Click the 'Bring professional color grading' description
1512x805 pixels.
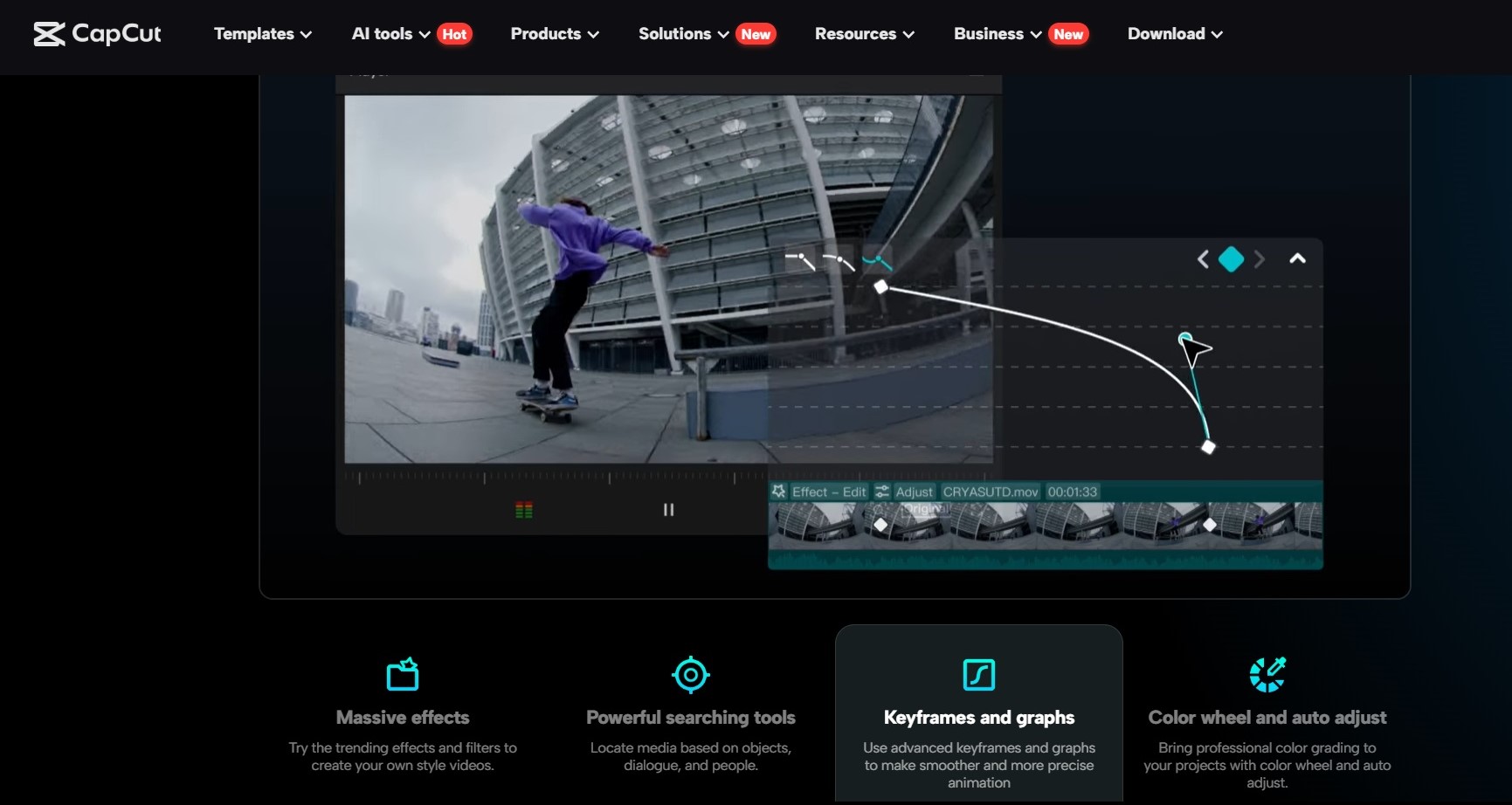(1267, 765)
